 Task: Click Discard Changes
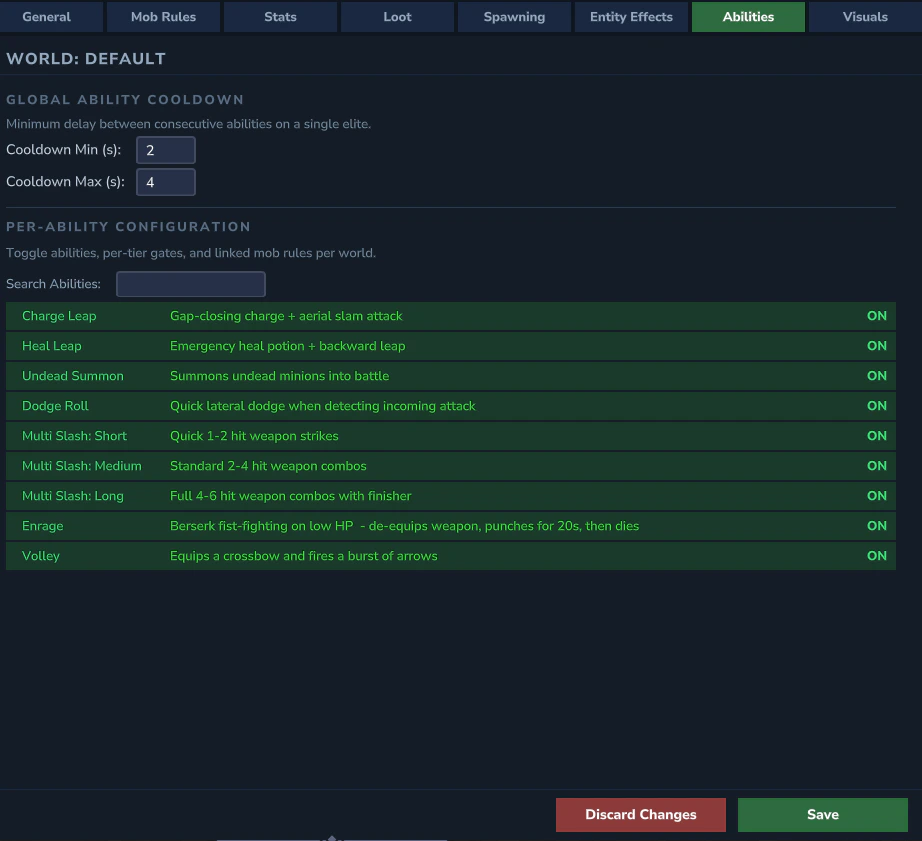pyautogui.click(x=640, y=814)
